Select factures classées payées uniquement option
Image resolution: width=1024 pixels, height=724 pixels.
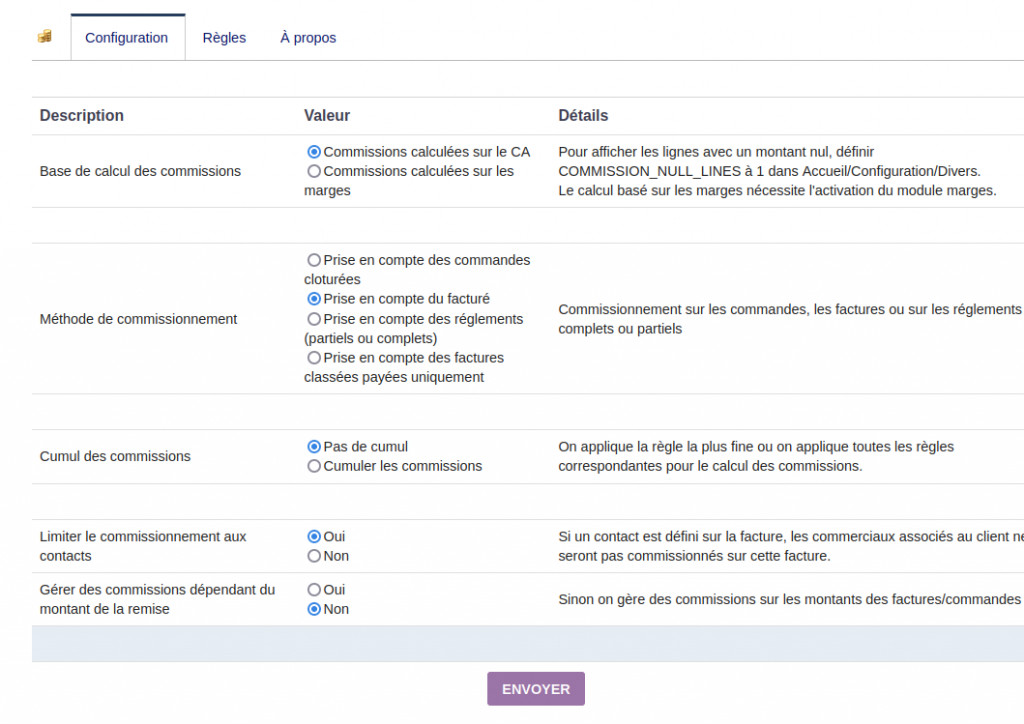314,358
